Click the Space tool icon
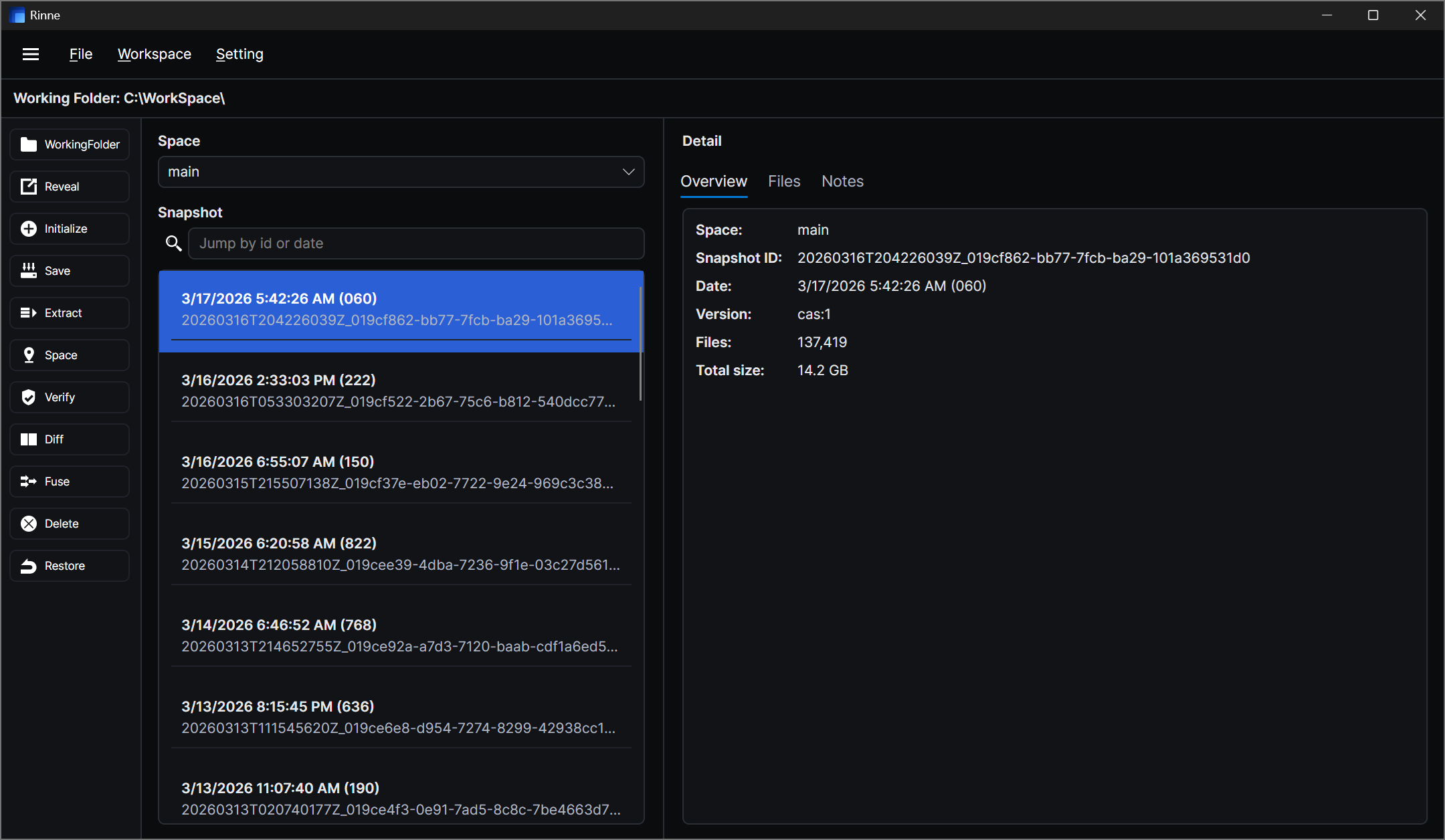This screenshot has height=840, width=1445. 29,354
